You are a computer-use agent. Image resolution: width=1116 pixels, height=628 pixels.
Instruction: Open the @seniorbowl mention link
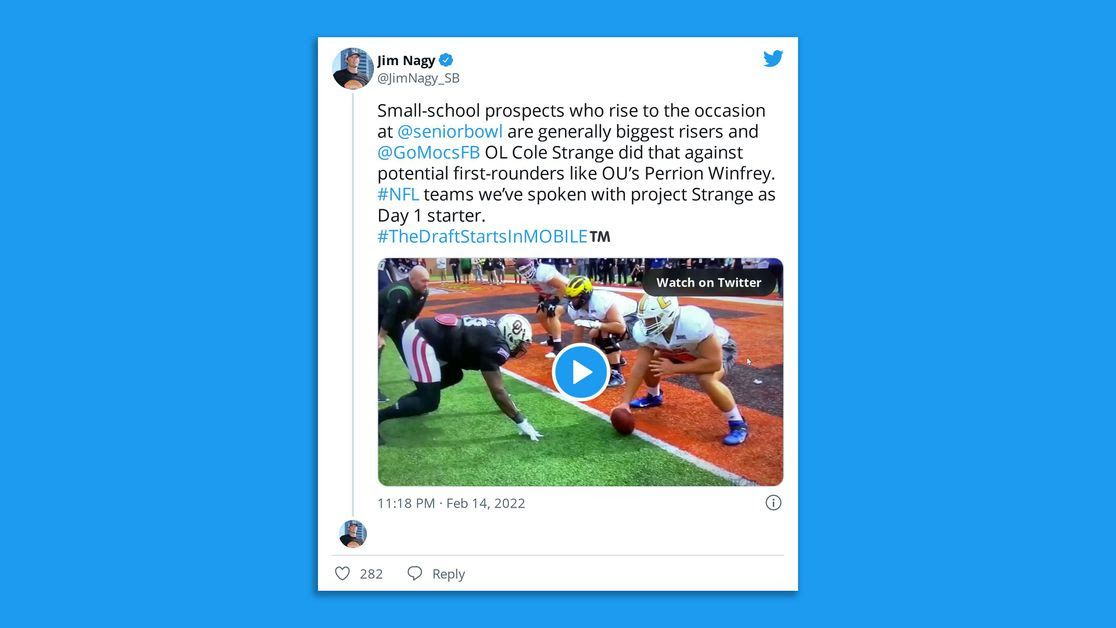[x=450, y=132]
